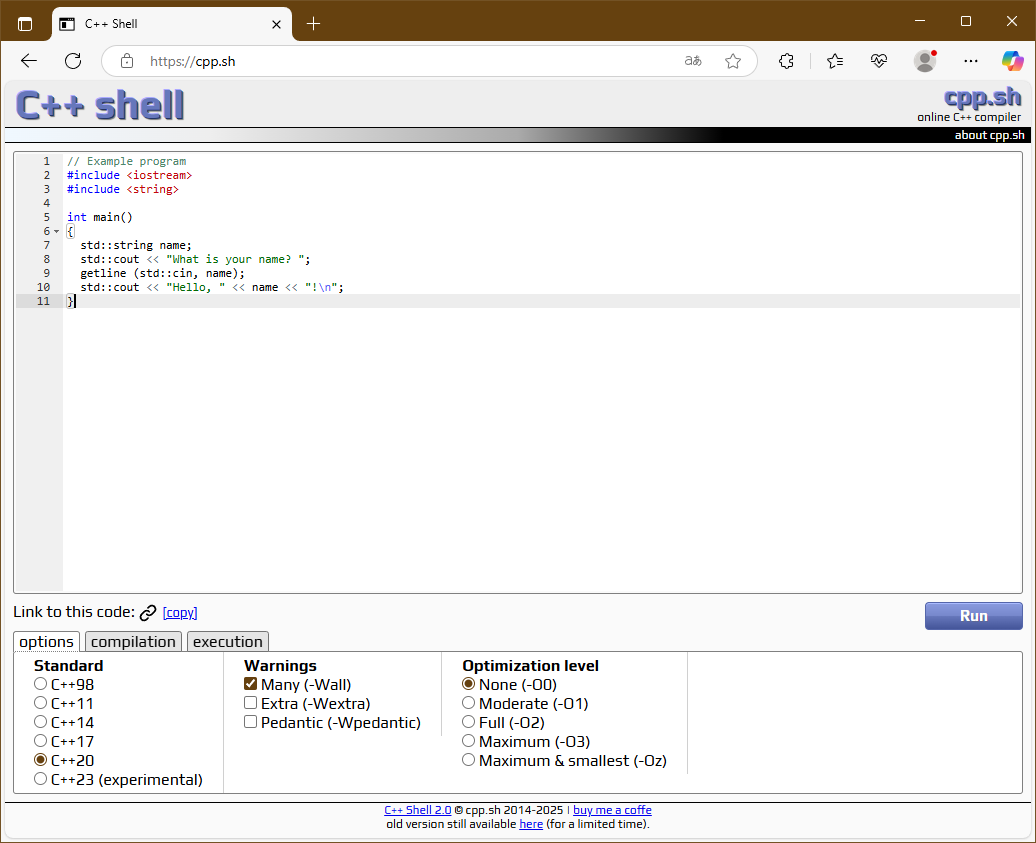Viewport: 1036px width, 843px height.
Task: Select C++98 standard
Action: (41, 684)
